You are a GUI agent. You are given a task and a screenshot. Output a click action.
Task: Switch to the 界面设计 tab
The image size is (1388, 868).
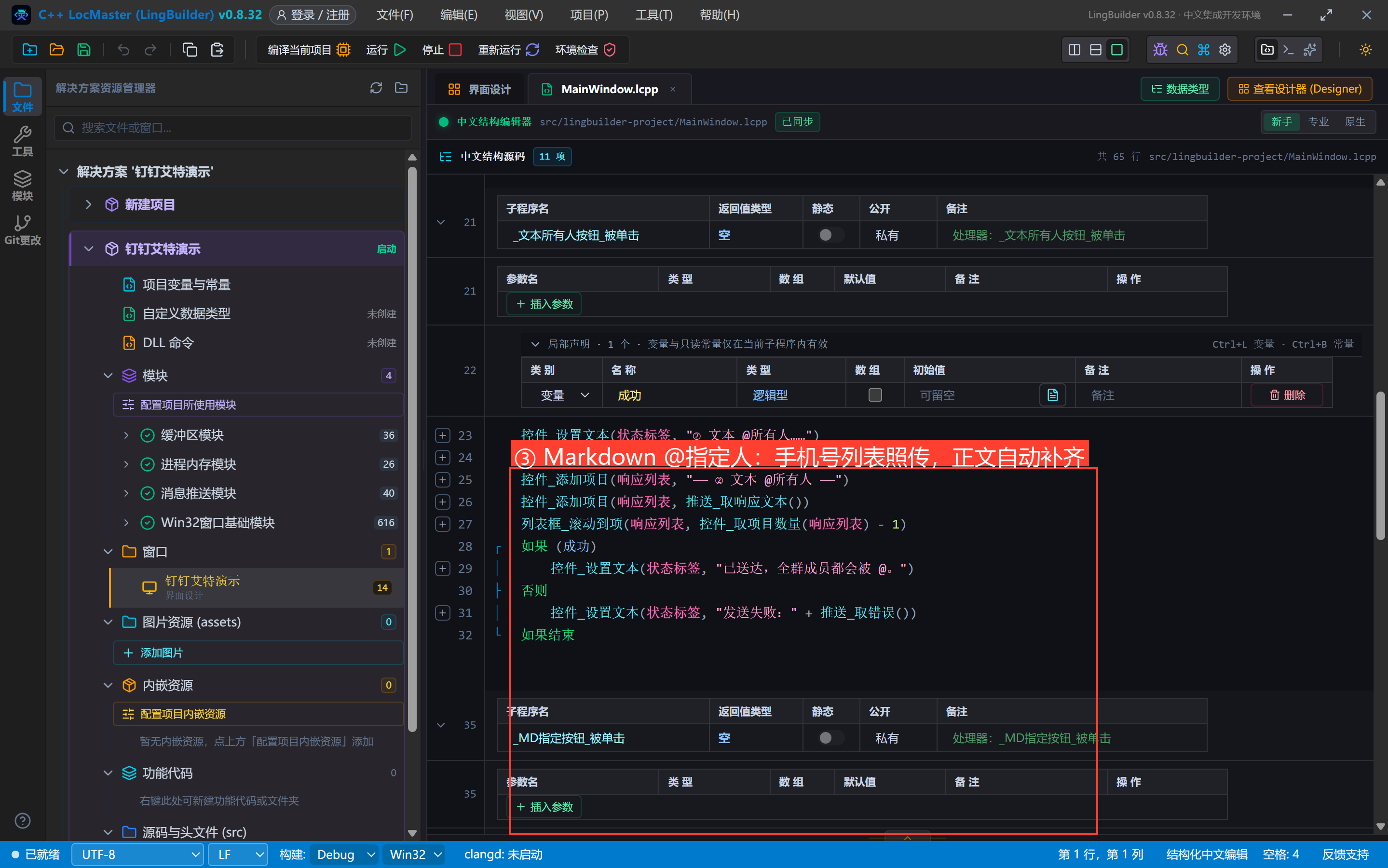coord(479,89)
